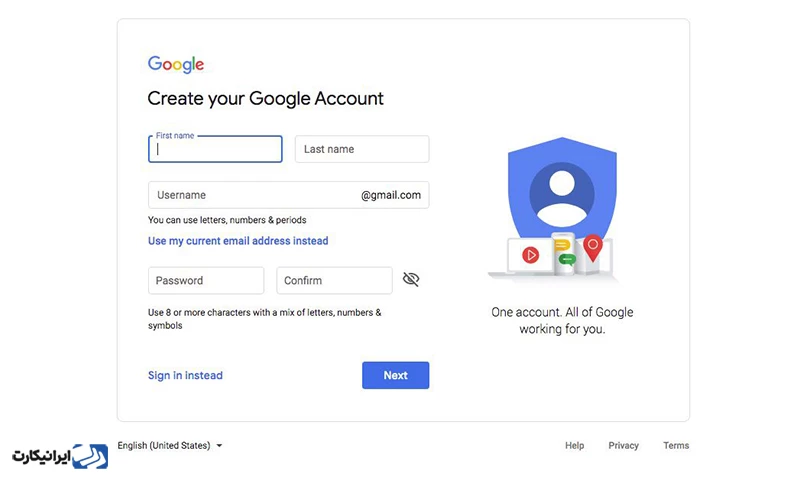This screenshot has height=477, width=800.
Task: Click the red map pin icon in illustration
Action: 593,248
